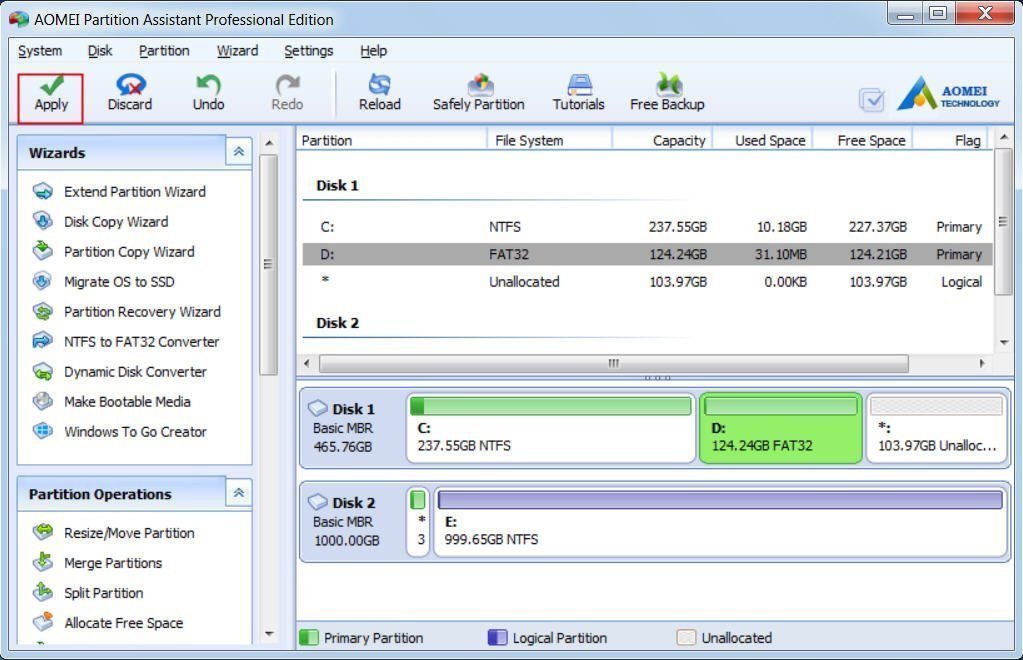Select D: 124.24GB FAT32 partition block
This screenshot has width=1023, height=660.
(780, 428)
